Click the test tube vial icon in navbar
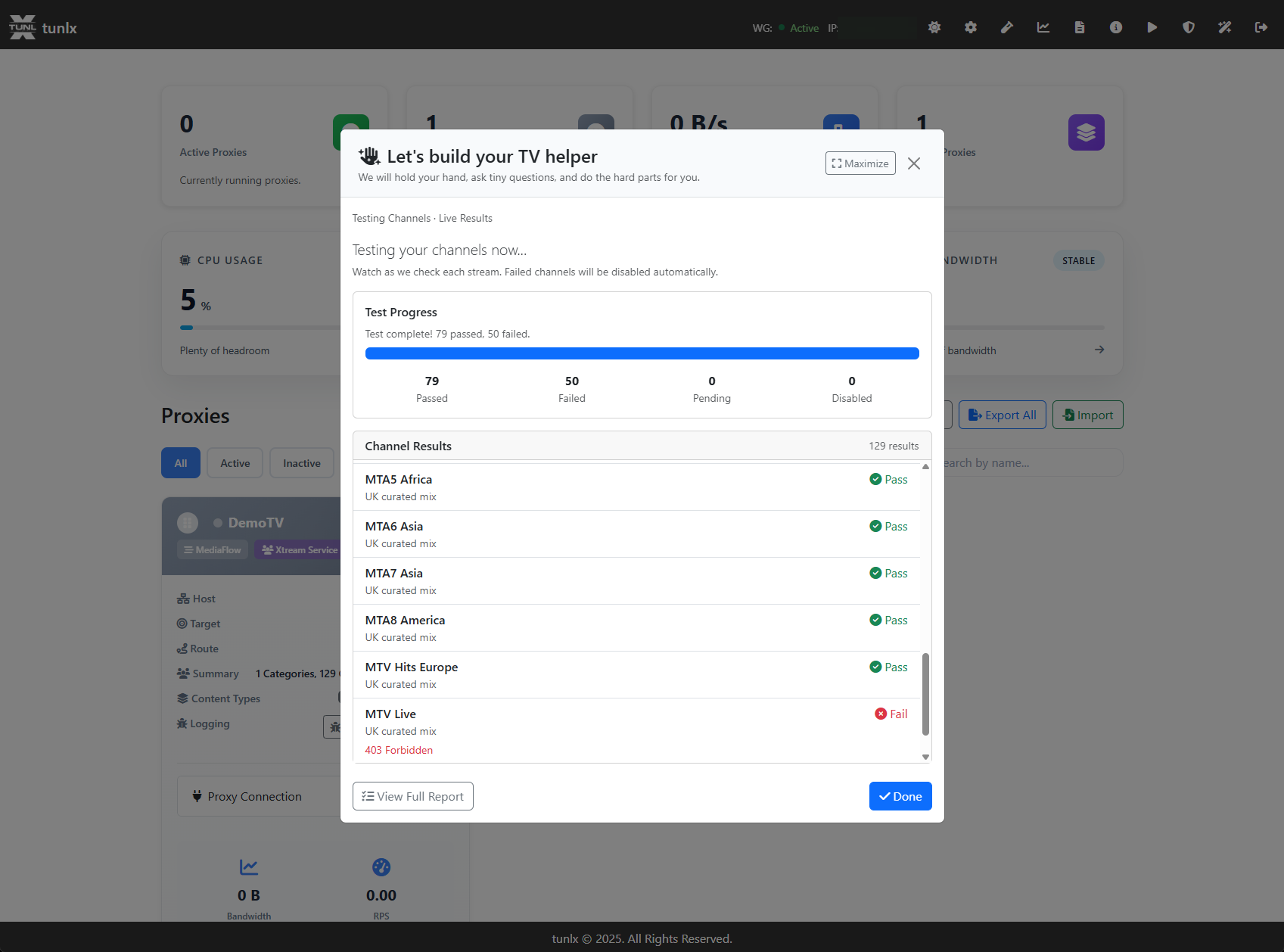This screenshot has width=1284, height=952. coord(1007,27)
